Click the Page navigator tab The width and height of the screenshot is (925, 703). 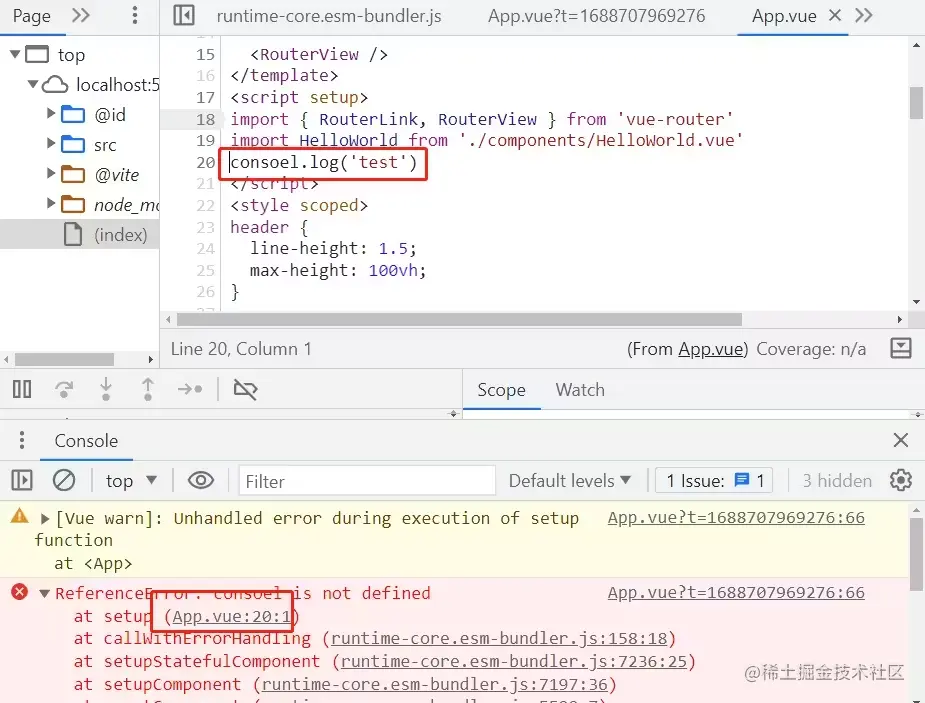[x=32, y=16]
